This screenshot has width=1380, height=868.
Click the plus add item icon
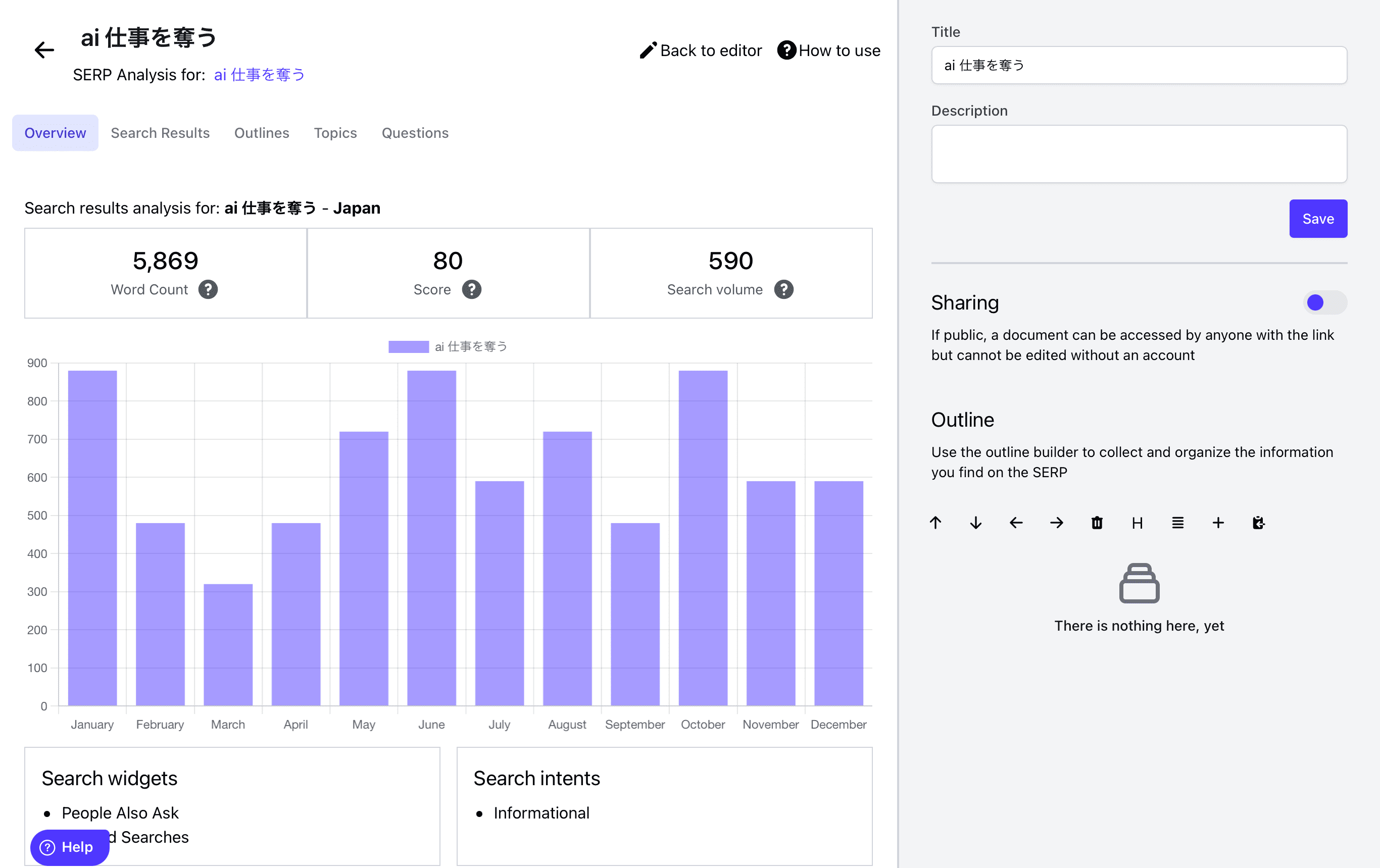coord(1218,523)
